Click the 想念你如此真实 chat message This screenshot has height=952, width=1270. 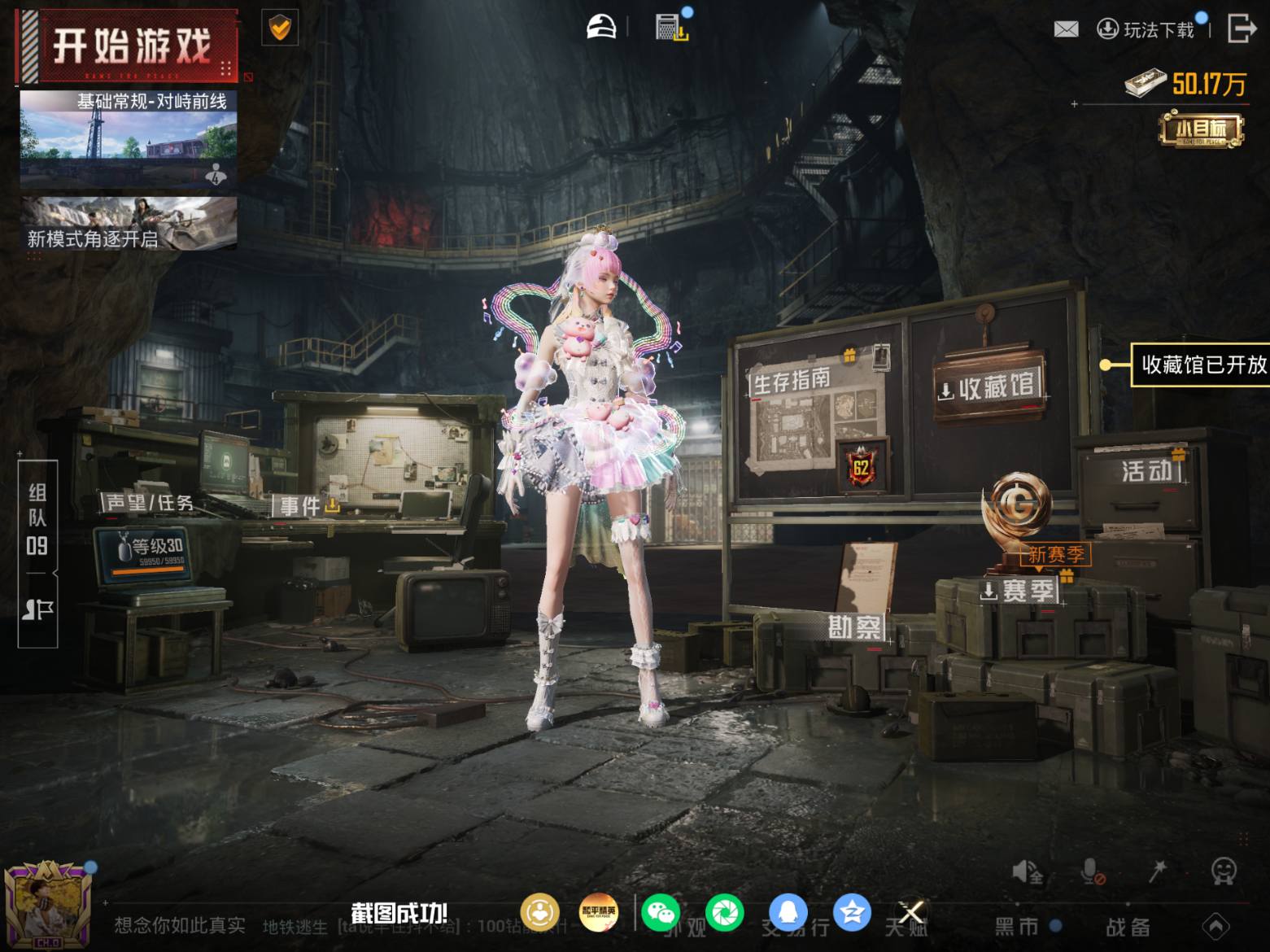click(180, 925)
